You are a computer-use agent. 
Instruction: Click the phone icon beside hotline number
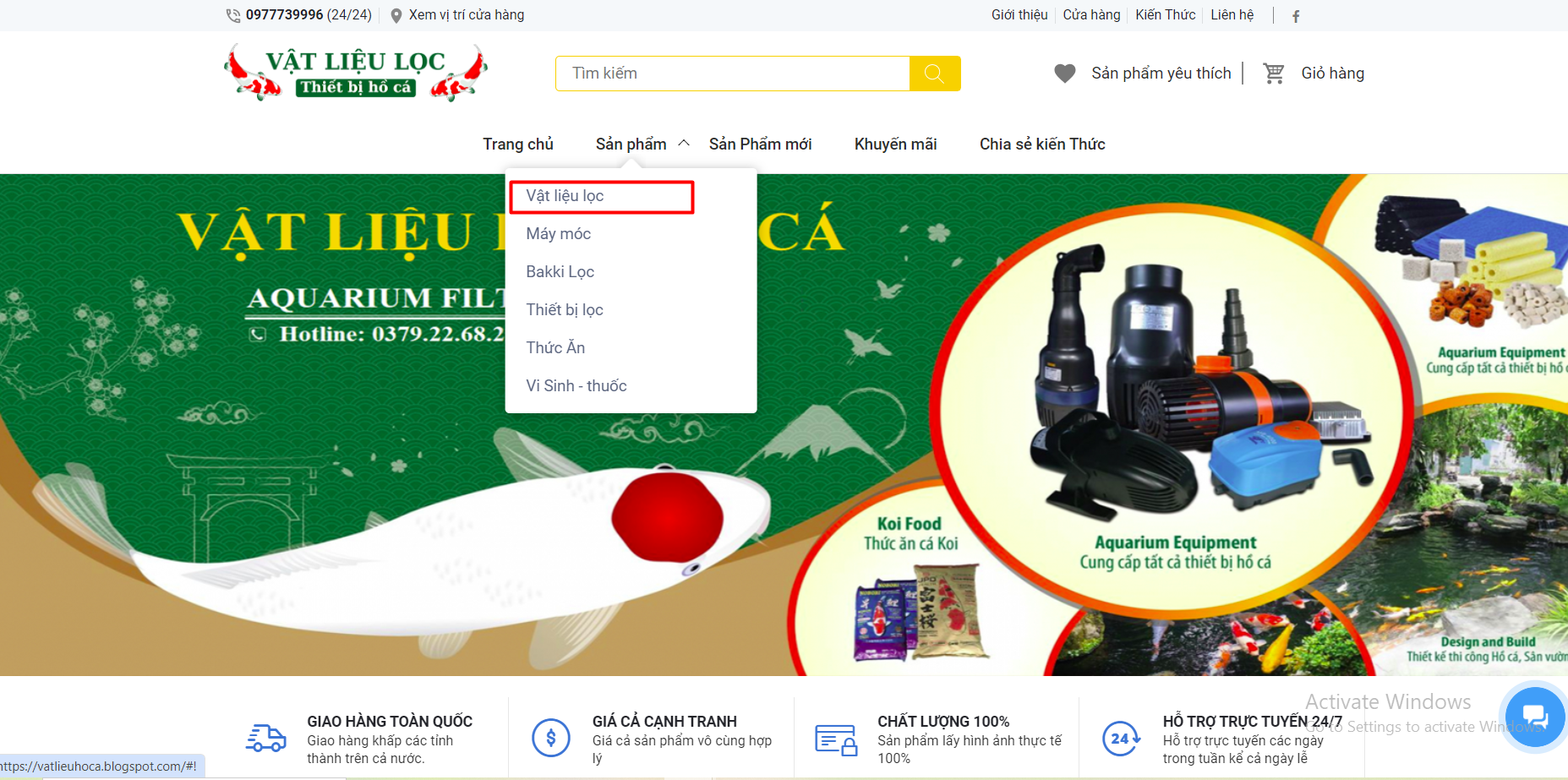point(233,15)
